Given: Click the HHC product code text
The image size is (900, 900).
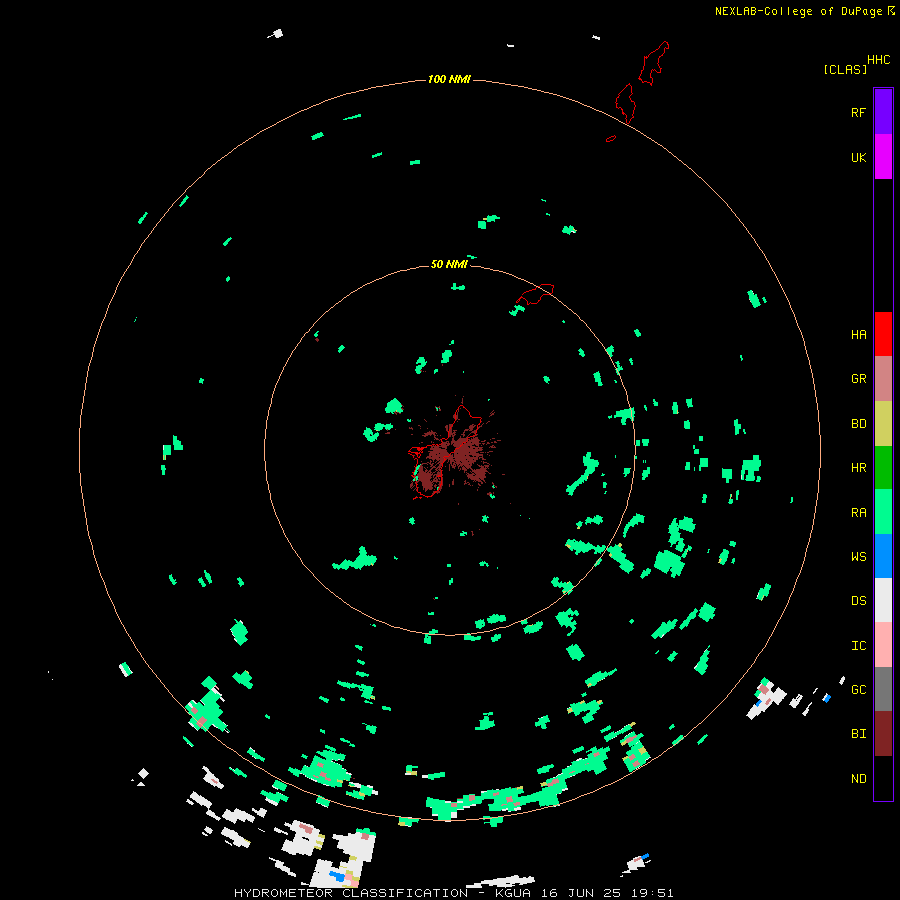Looking at the screenshot, I should click(878, 60).
